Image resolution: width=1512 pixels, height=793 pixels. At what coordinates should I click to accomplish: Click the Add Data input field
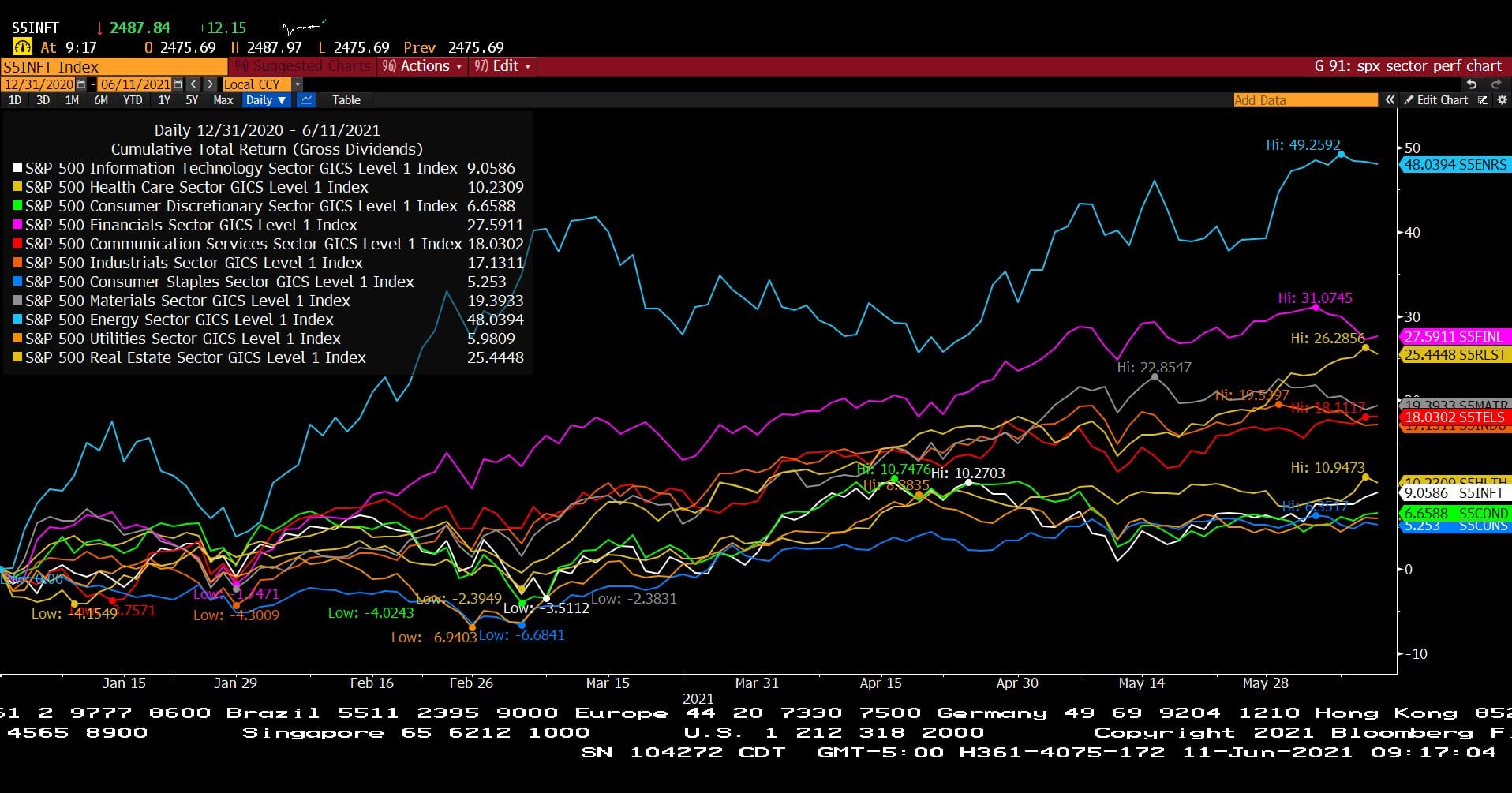click(1305, 100)
